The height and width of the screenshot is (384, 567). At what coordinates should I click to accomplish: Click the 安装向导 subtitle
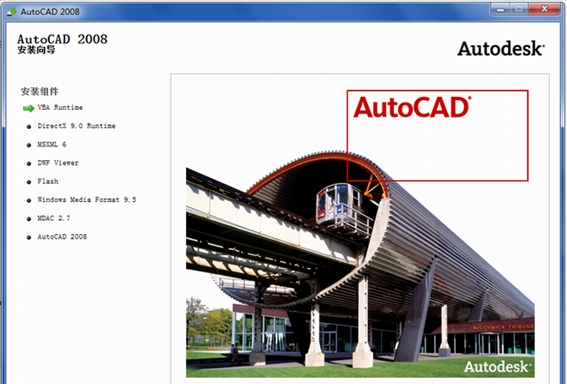[x=36, y=50]
